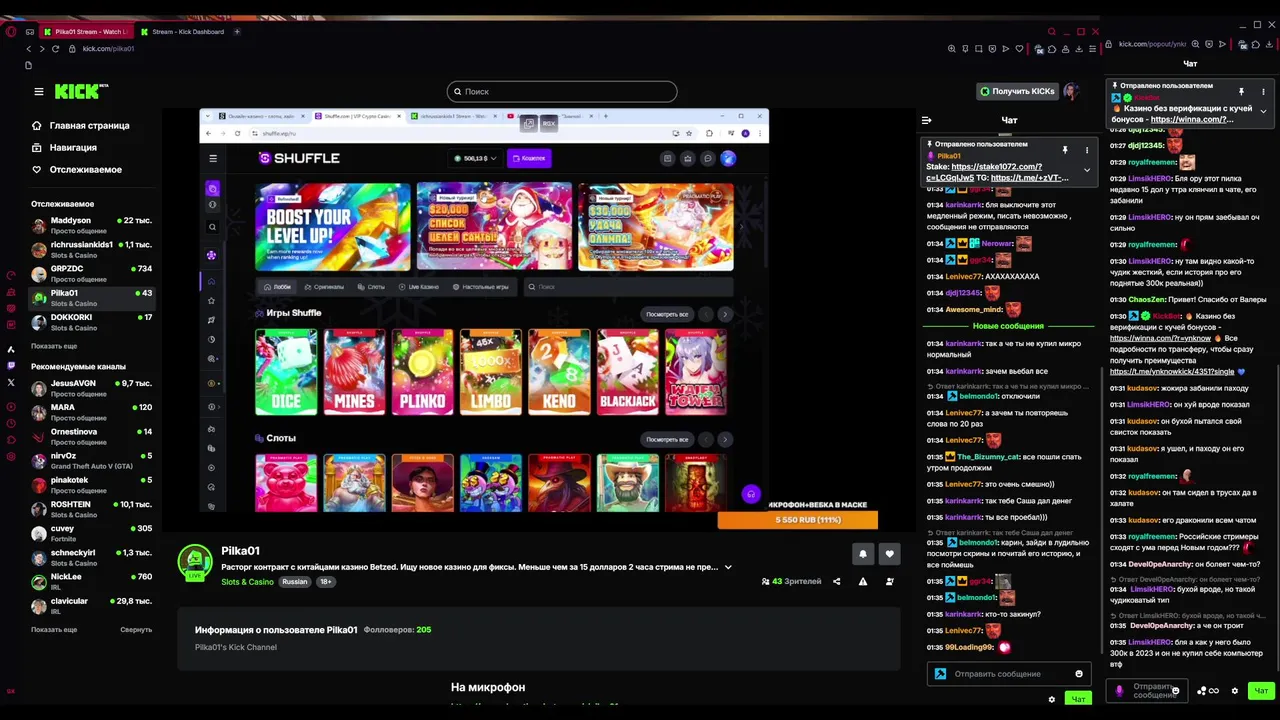The image size is (1280, 720).
Task: Click the Slots & Casino category link
Action: [247, 582]
